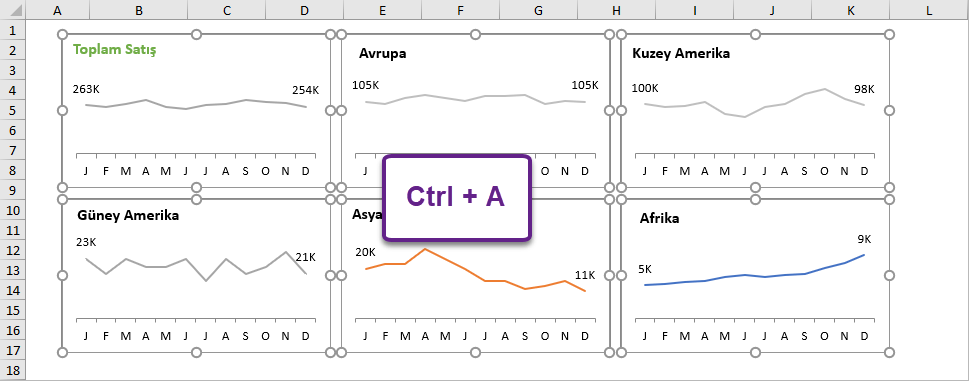Select column G header
This screenshot has height=381, width=969.
pyautogui.click(x=538, y=10)
